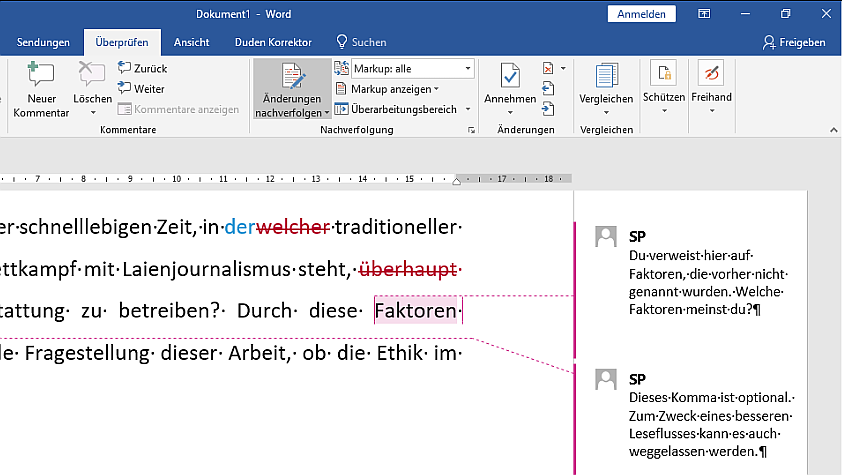Accept change with the Annehmen icon

(x=510, y=78)
